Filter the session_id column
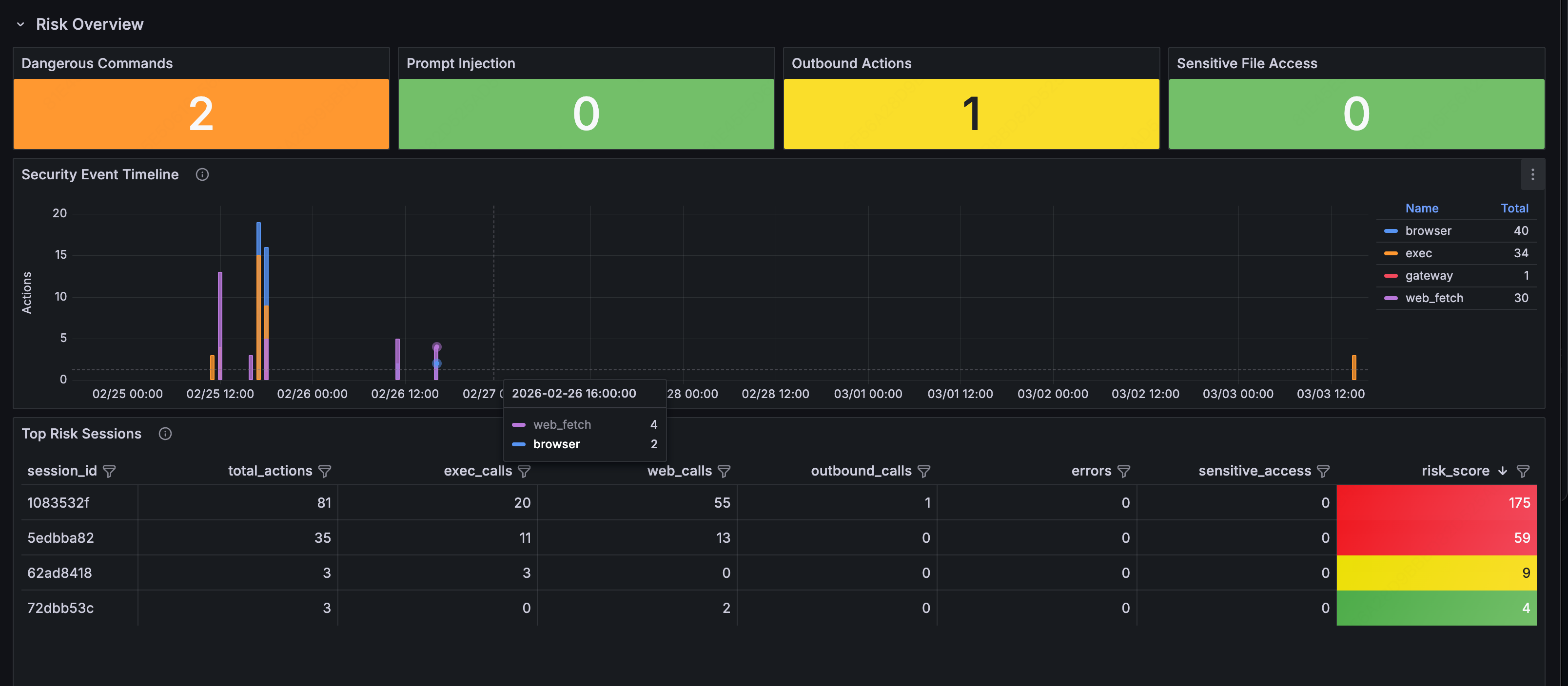 (x=110, y=471)
